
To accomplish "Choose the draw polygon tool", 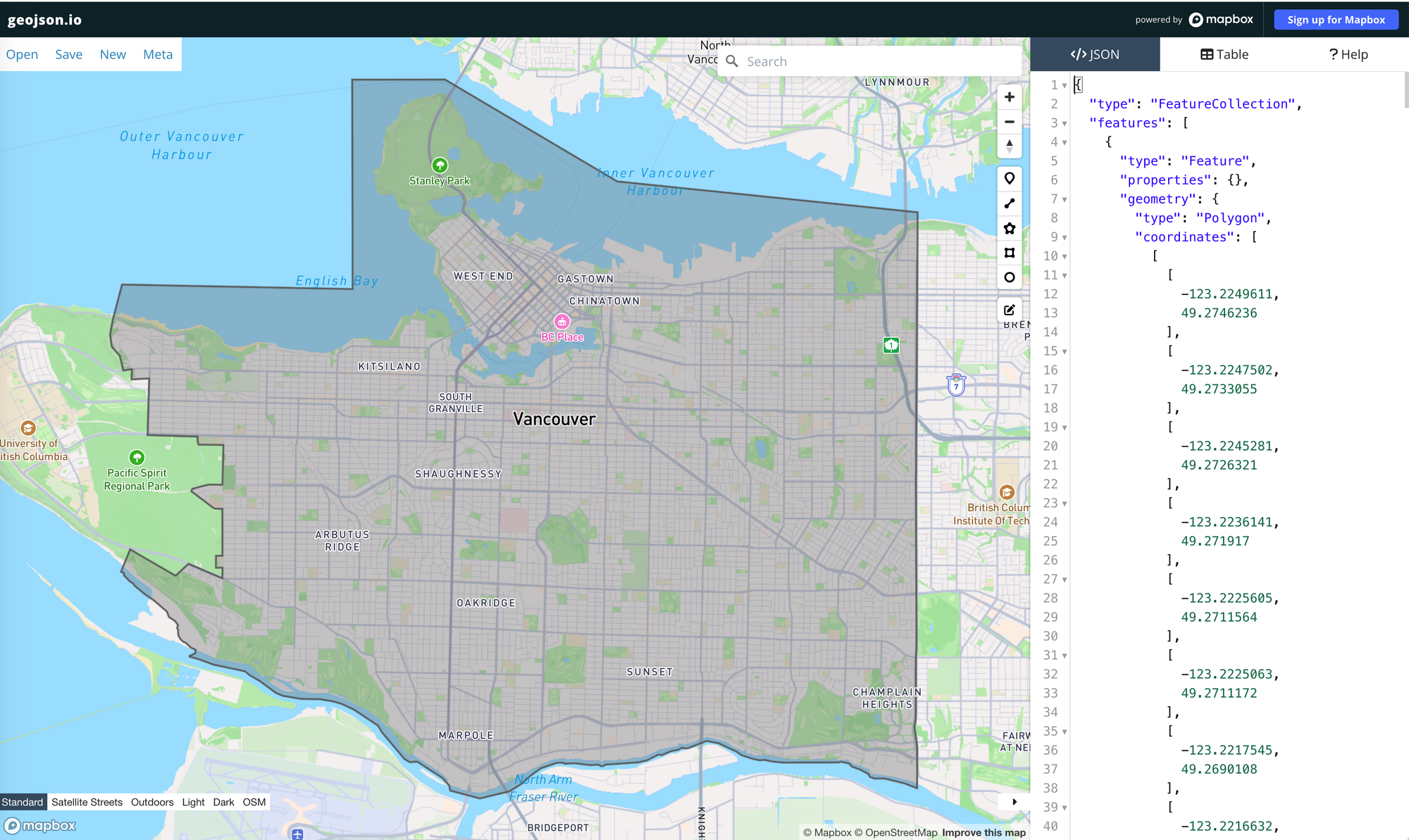I will (1010, 228).
